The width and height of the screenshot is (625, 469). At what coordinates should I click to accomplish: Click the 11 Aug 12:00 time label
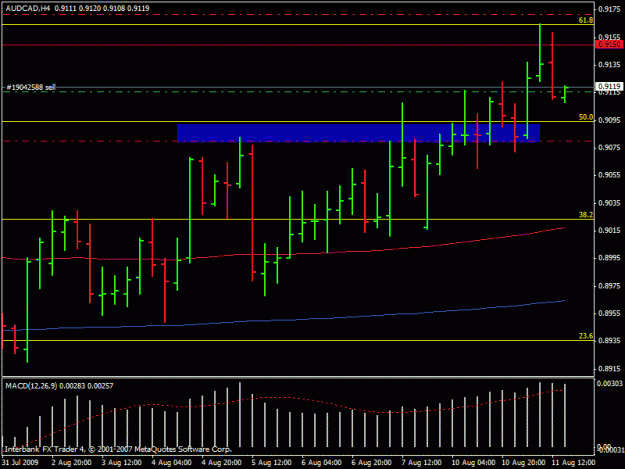pyautogui.click(x=574, y=462)
